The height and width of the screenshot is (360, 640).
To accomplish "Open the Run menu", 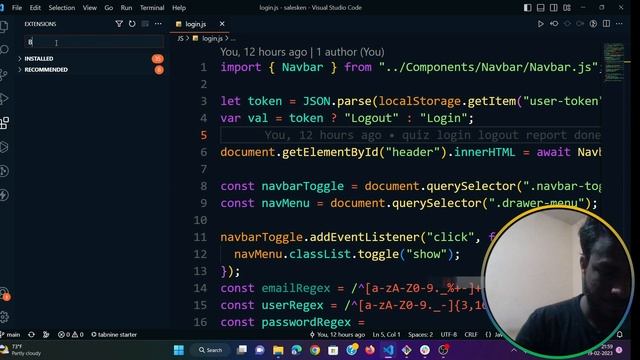I will point(126,8).
